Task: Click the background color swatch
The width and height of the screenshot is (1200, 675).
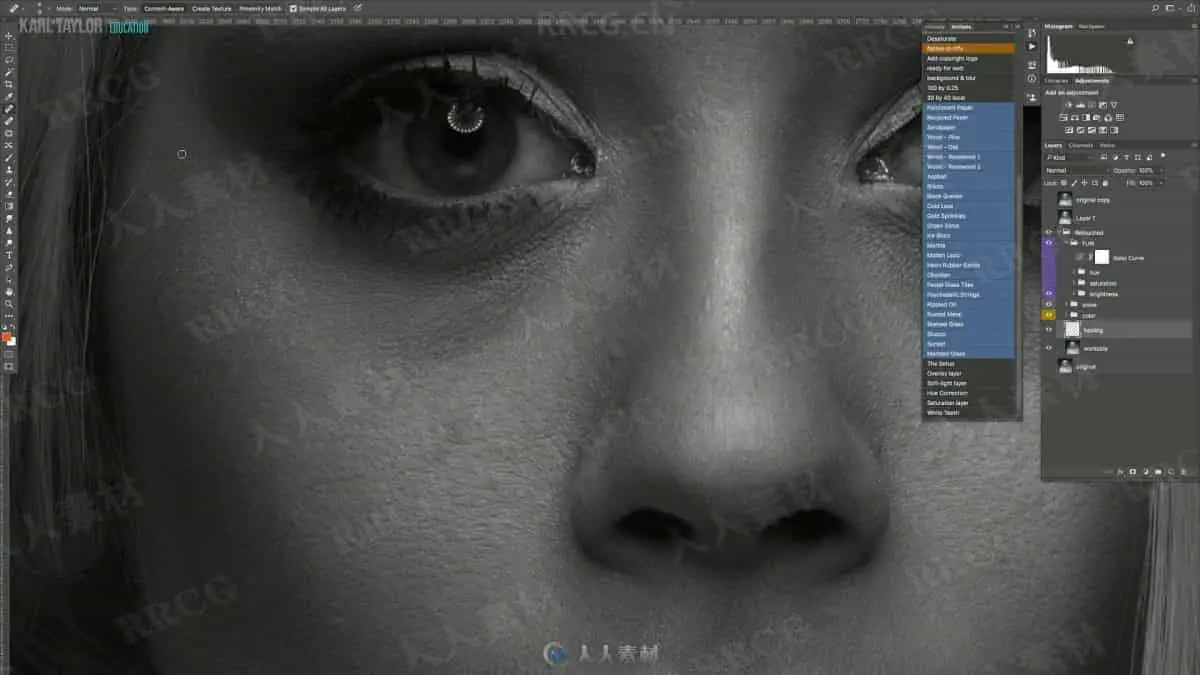Action: coord(12,342)
